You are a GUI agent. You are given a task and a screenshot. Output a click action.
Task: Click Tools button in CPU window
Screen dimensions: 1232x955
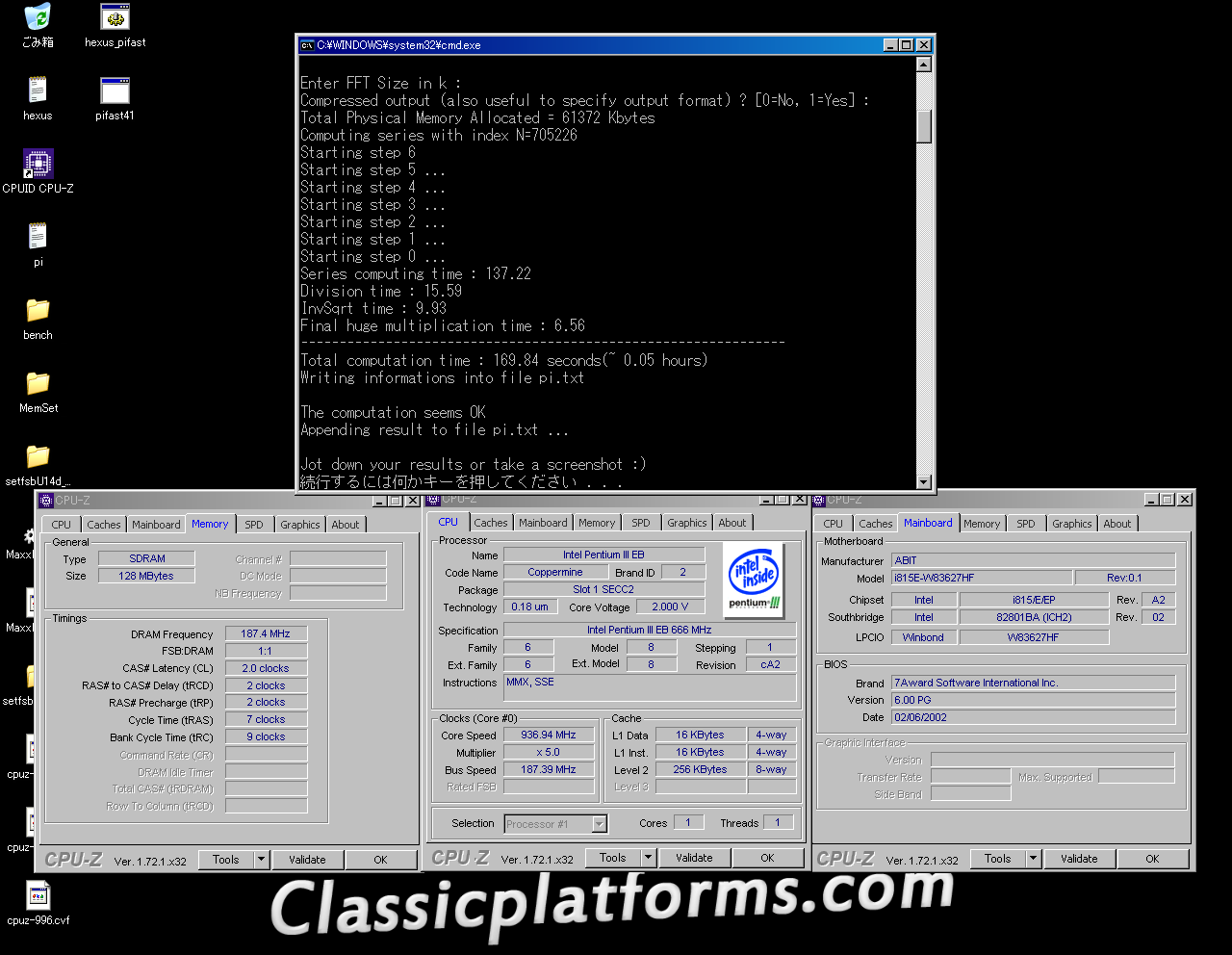point(613,858)
